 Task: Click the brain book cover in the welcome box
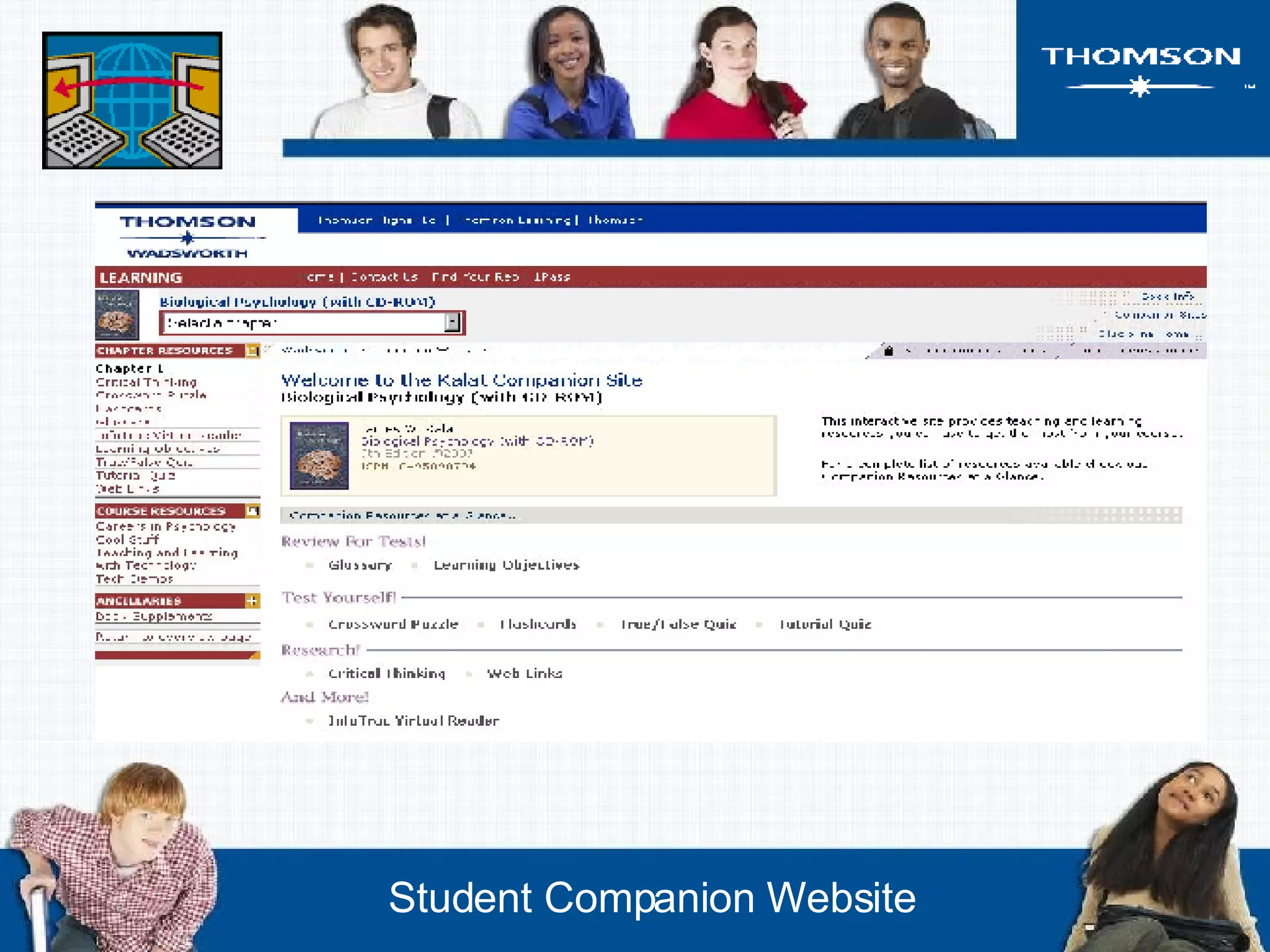tap(319, 456)
